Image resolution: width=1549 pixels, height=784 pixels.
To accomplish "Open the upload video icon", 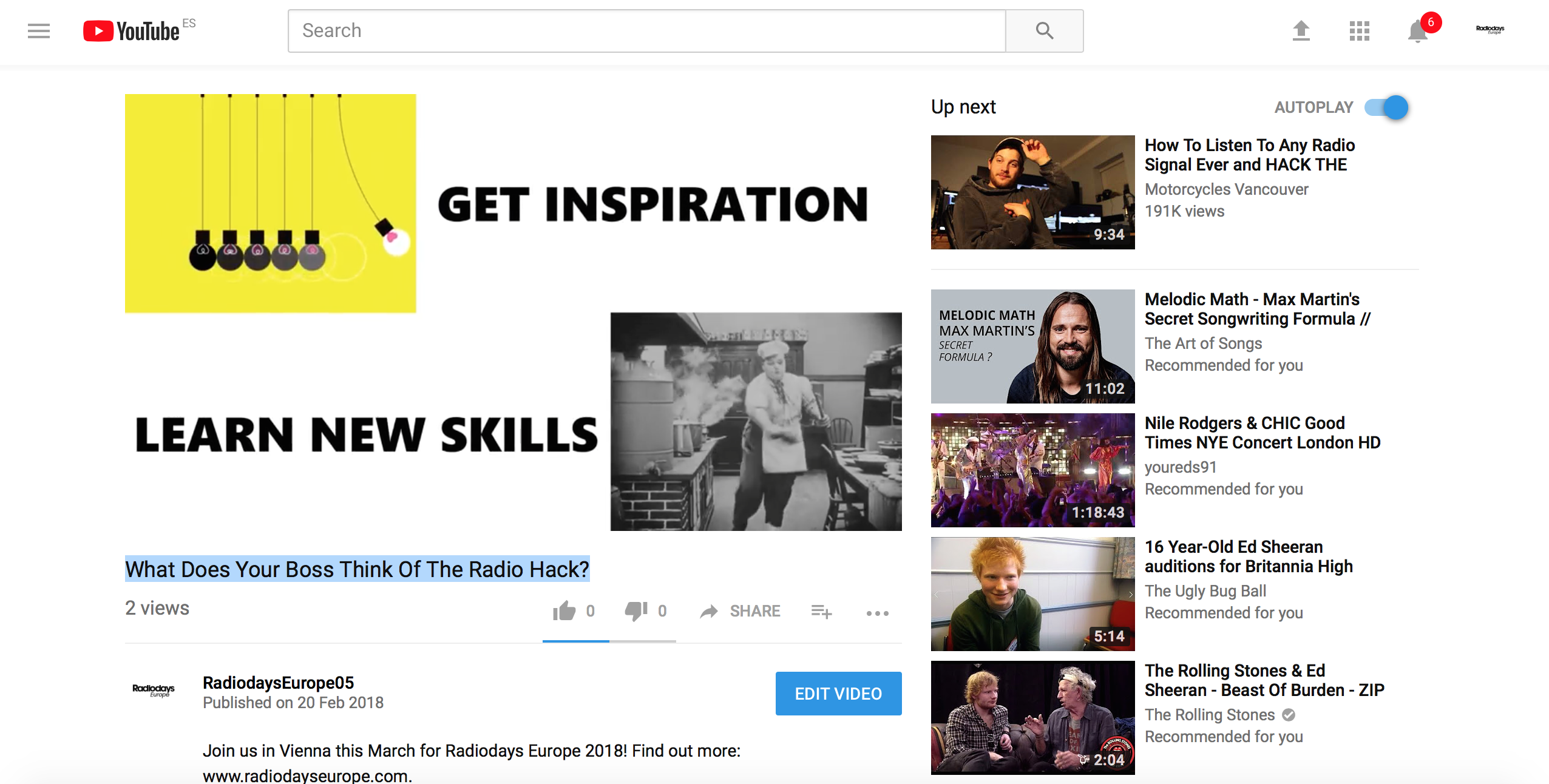I will click(1301, 31).
